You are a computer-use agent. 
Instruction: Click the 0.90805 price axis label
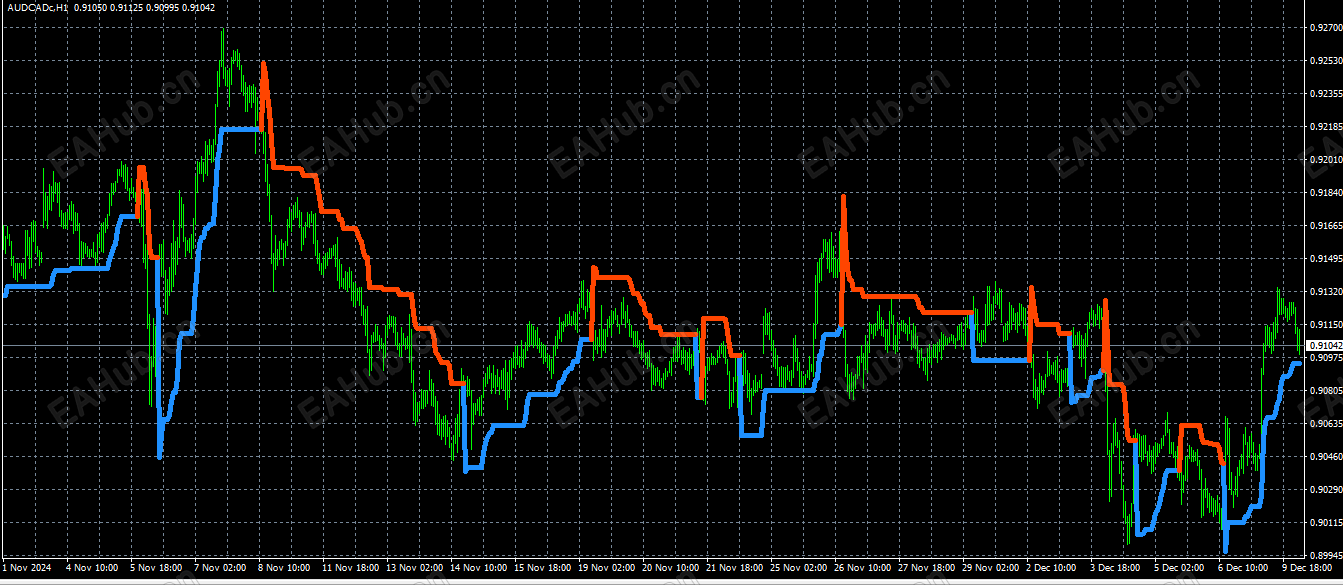1325,391
